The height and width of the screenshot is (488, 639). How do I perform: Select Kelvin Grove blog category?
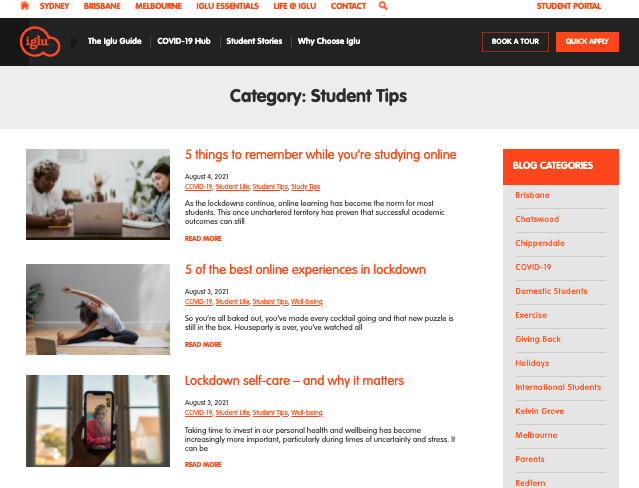(539, 411)
